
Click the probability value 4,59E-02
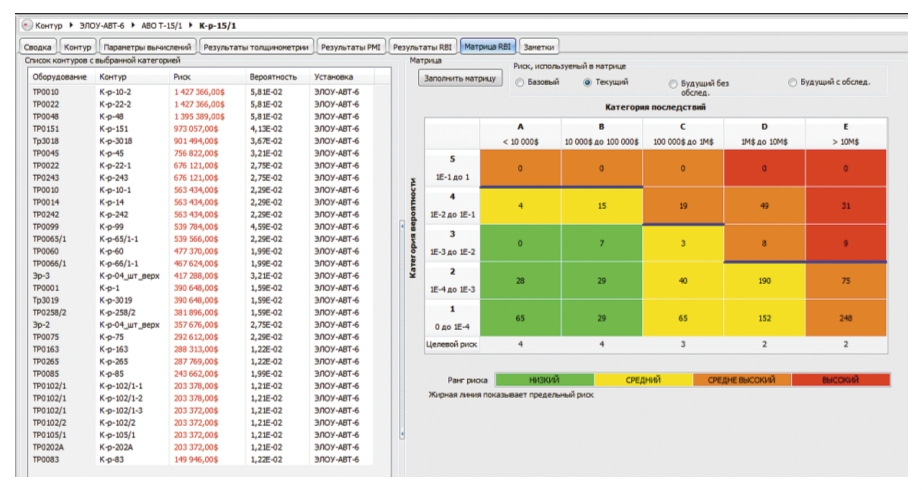tap(266, 227)
